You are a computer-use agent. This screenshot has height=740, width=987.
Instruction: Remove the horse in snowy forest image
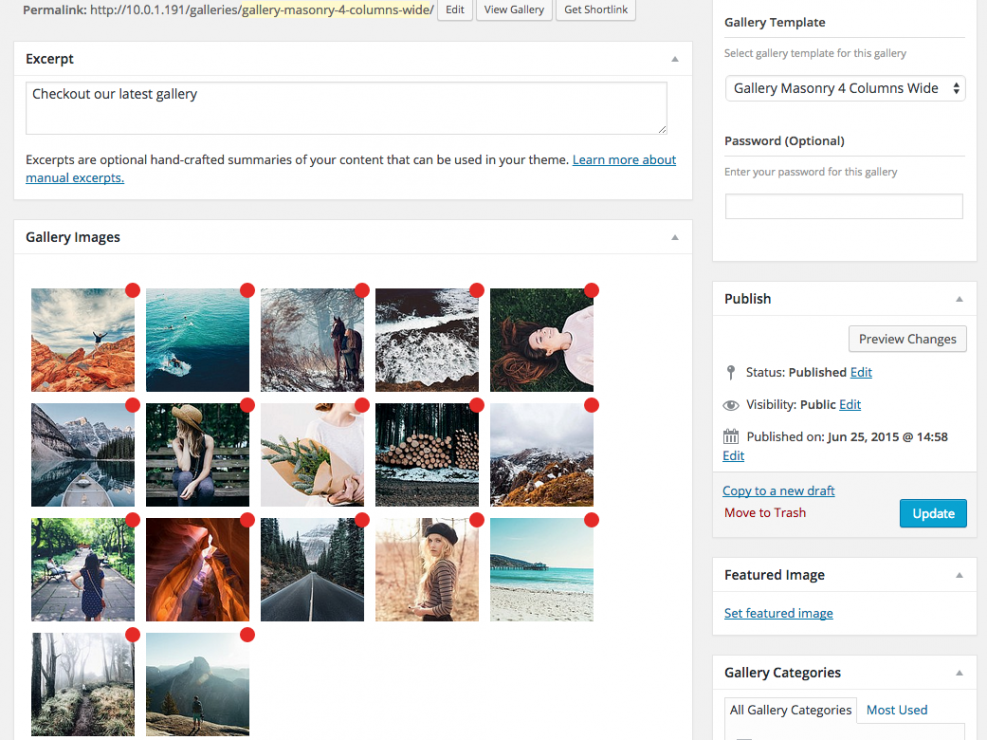[362, 290]
